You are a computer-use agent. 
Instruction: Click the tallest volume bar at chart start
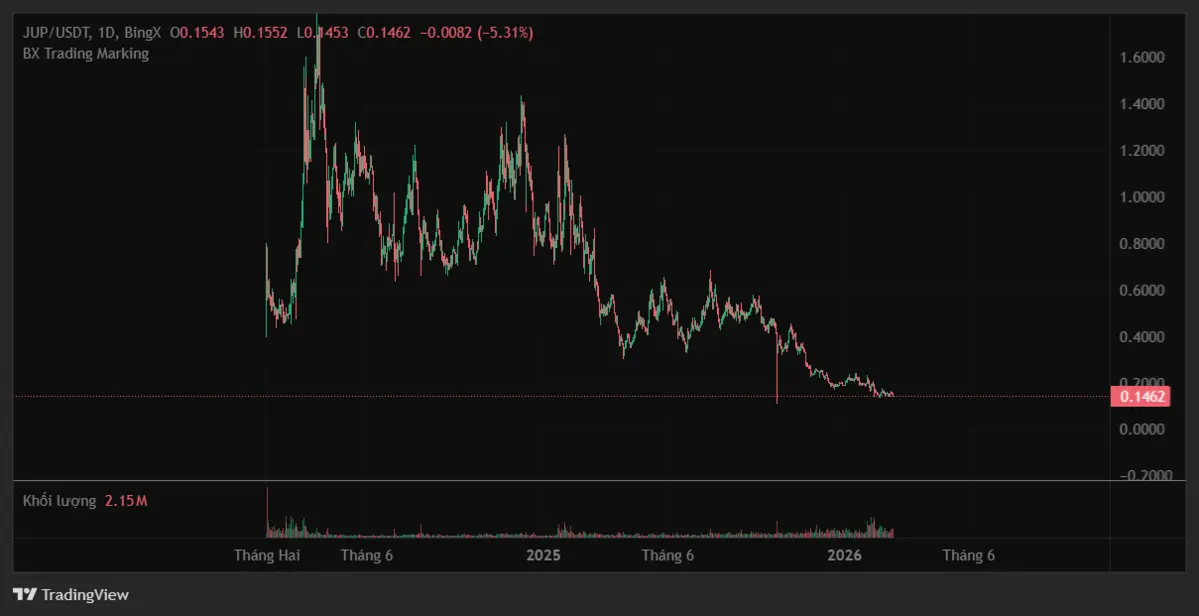coord(267,512)
